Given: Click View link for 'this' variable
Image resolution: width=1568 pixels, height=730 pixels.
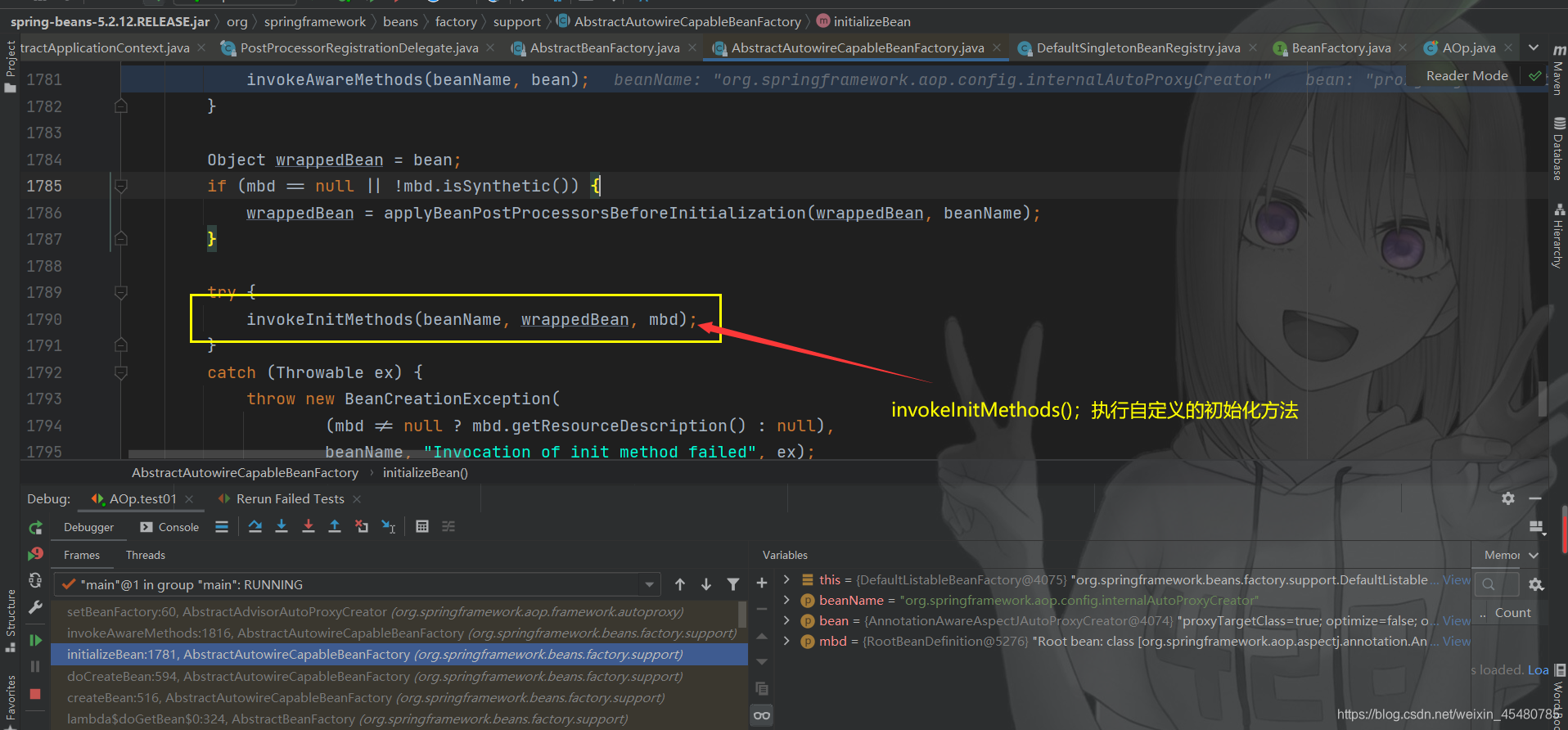Looking at the screenshot, I should point(1456,579).
